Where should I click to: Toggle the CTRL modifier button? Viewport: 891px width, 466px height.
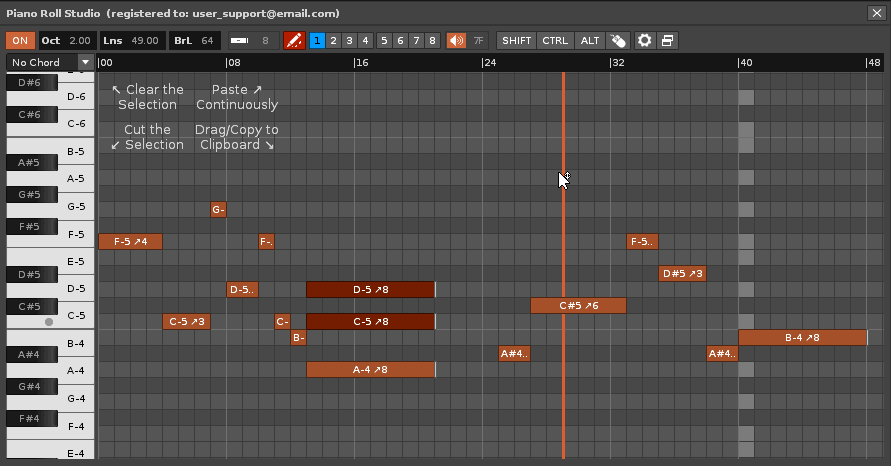(555, 40)
